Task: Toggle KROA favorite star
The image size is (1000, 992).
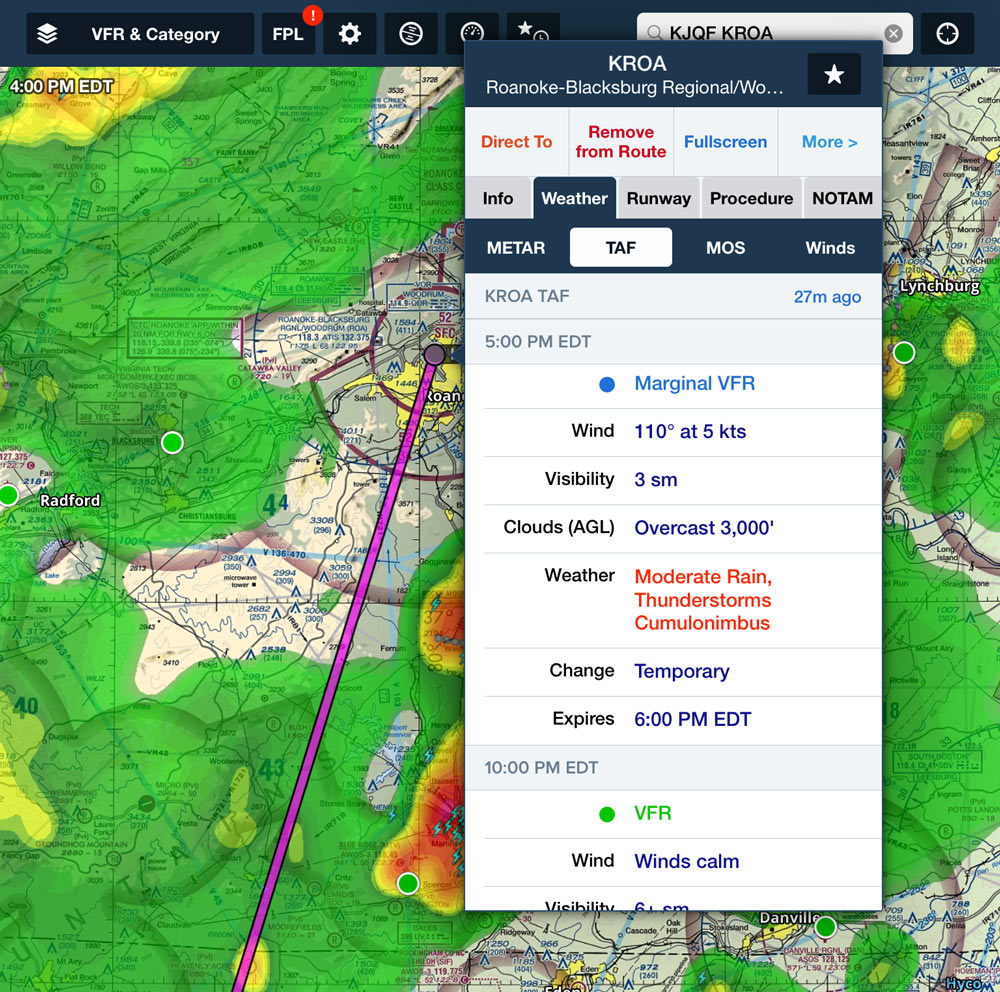Action: (x=834, y=75)
